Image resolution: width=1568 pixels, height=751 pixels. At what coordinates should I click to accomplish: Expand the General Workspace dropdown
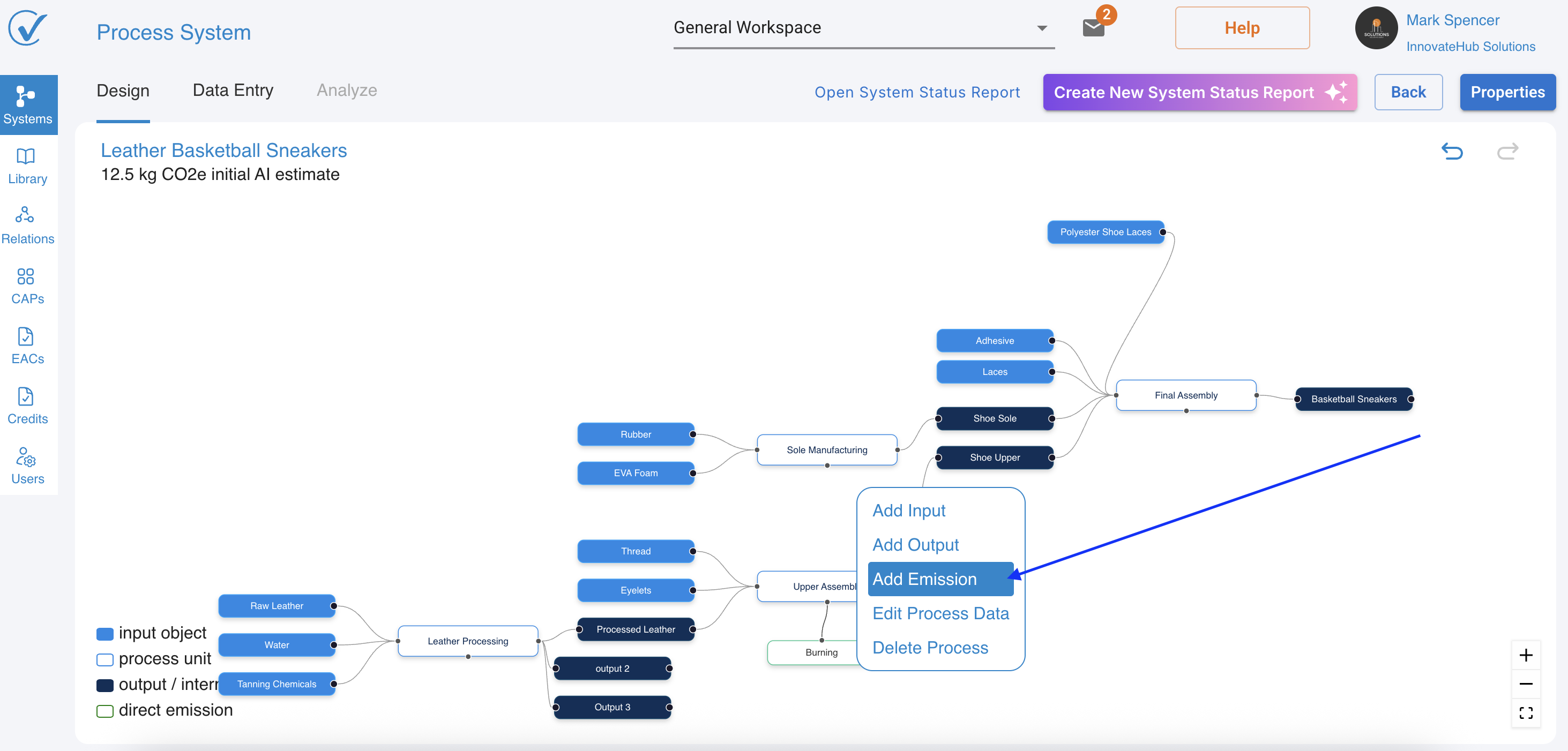coord(1041,28)
